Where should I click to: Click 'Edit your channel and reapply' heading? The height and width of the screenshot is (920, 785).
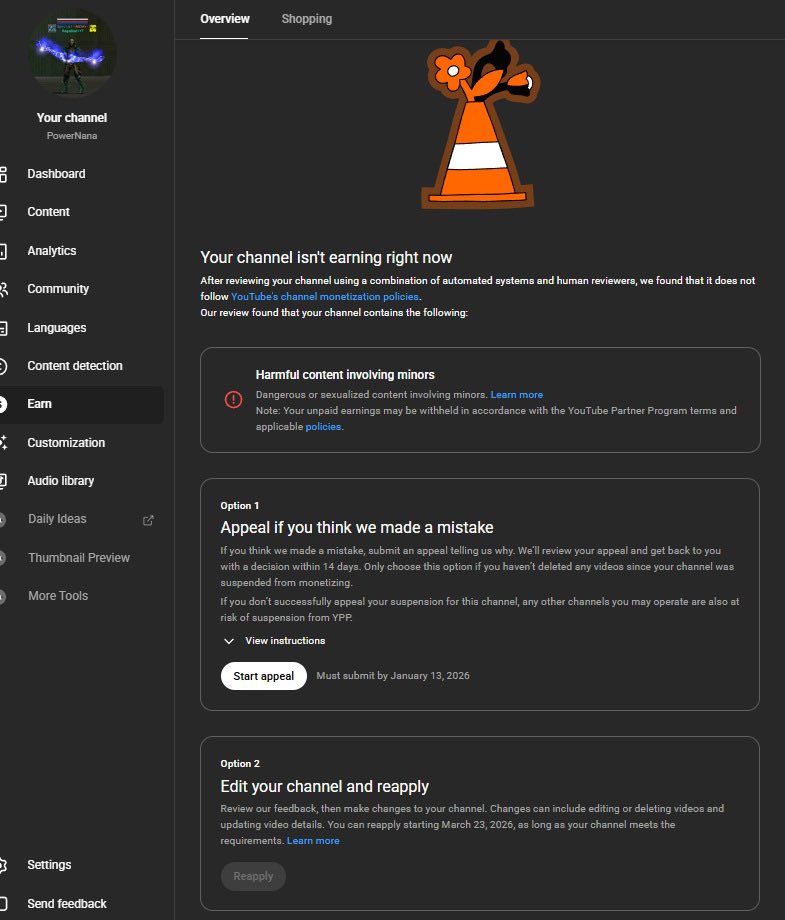click(x=324, y=786)
